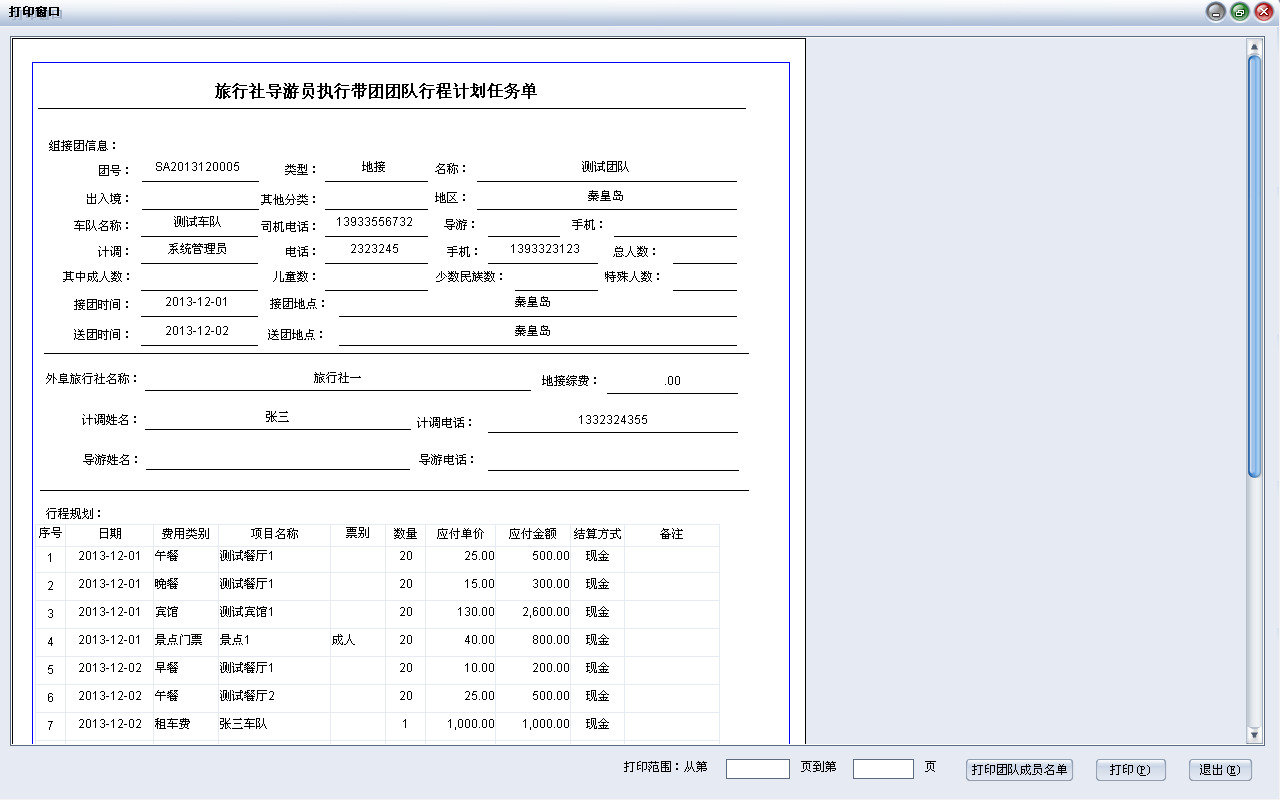Focus the print range end page field
1280x800 pixels.
(x=883, y=768)
